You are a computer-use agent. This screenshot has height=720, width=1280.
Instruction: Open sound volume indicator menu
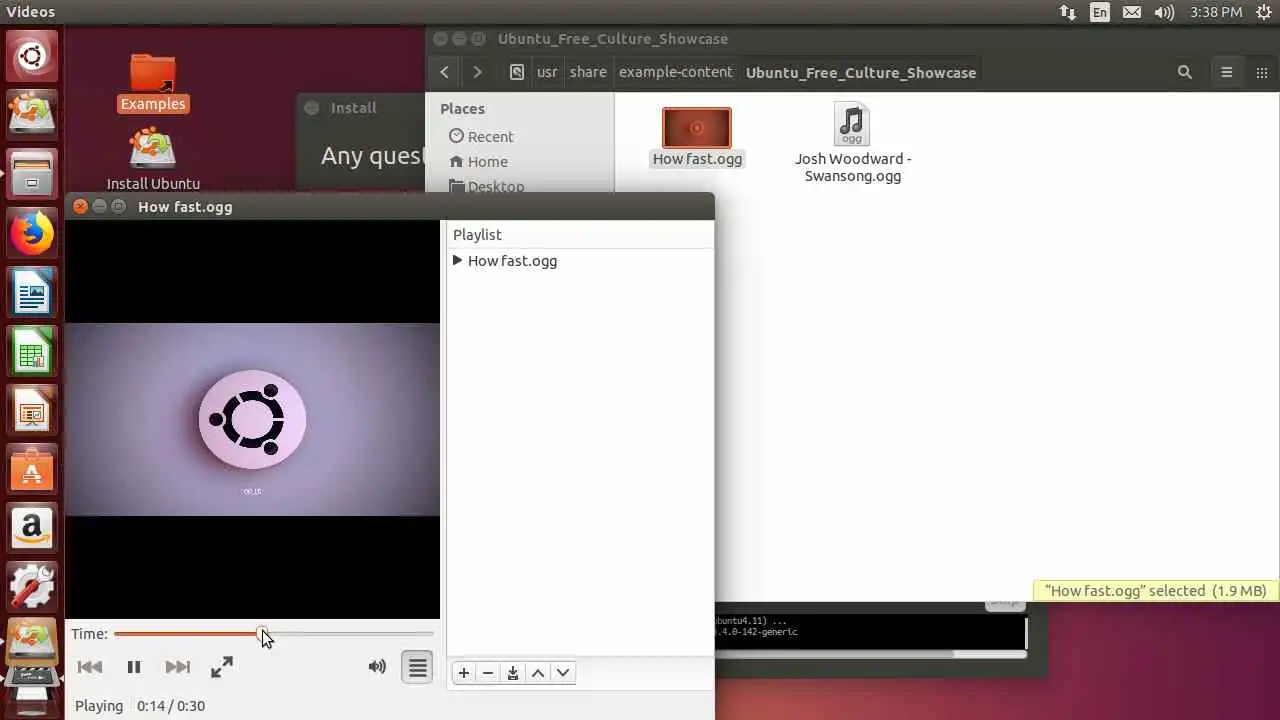pos(1164,12)
